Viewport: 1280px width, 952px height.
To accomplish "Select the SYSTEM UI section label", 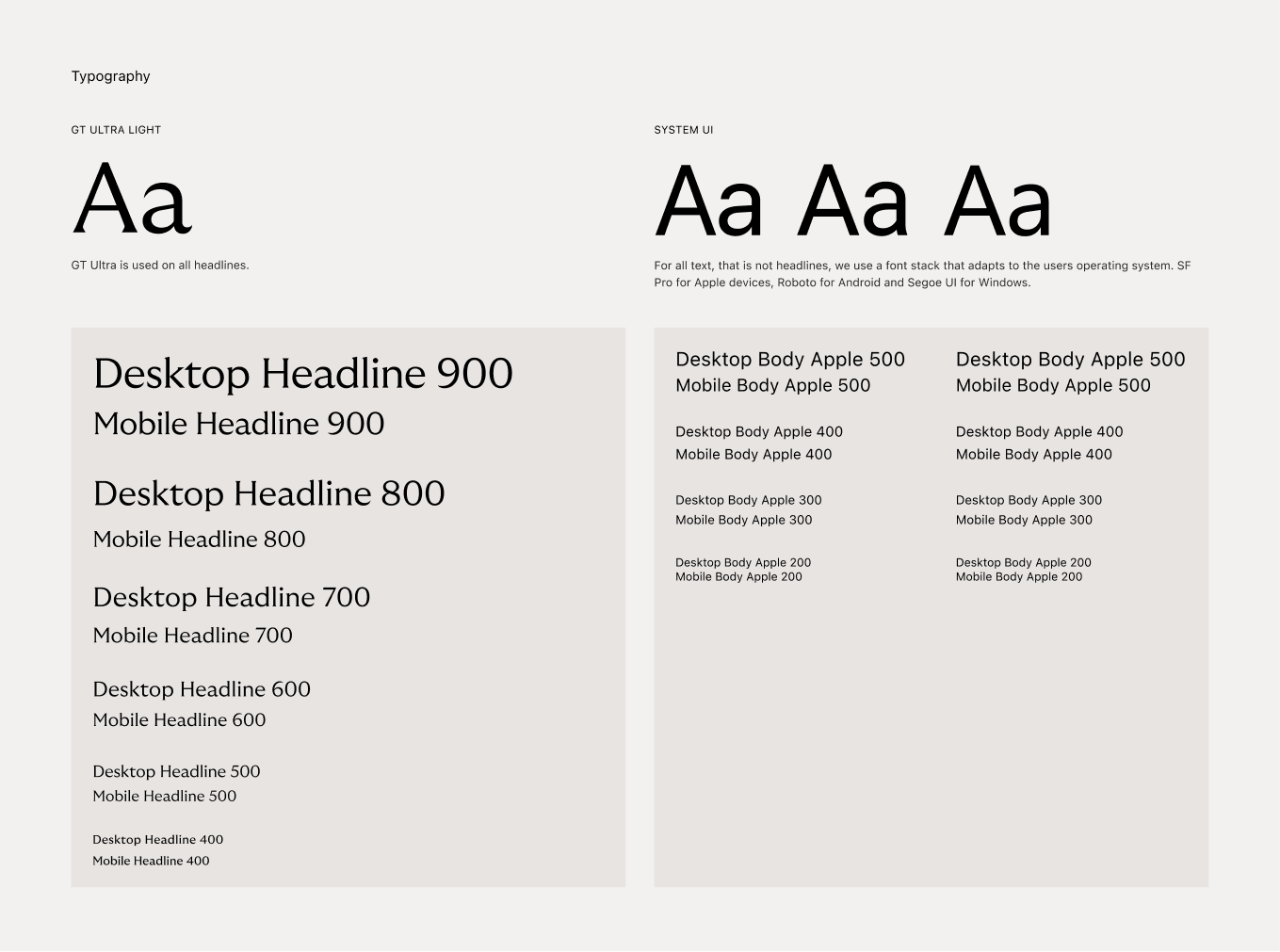I will (683, 130).
